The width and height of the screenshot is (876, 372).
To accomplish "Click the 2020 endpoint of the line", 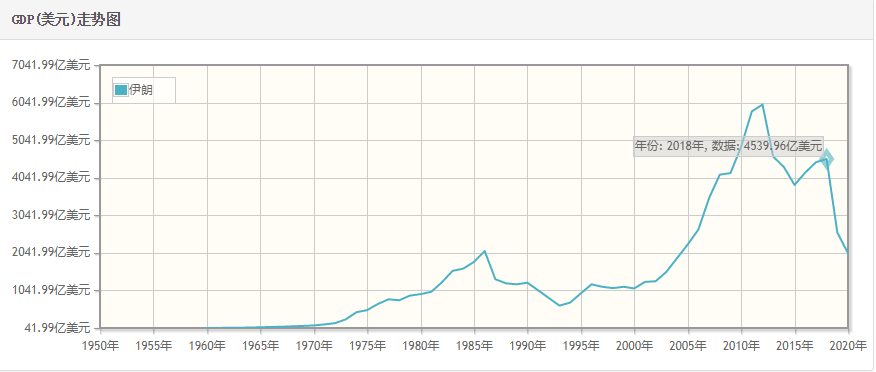I will tap(848, 252).
